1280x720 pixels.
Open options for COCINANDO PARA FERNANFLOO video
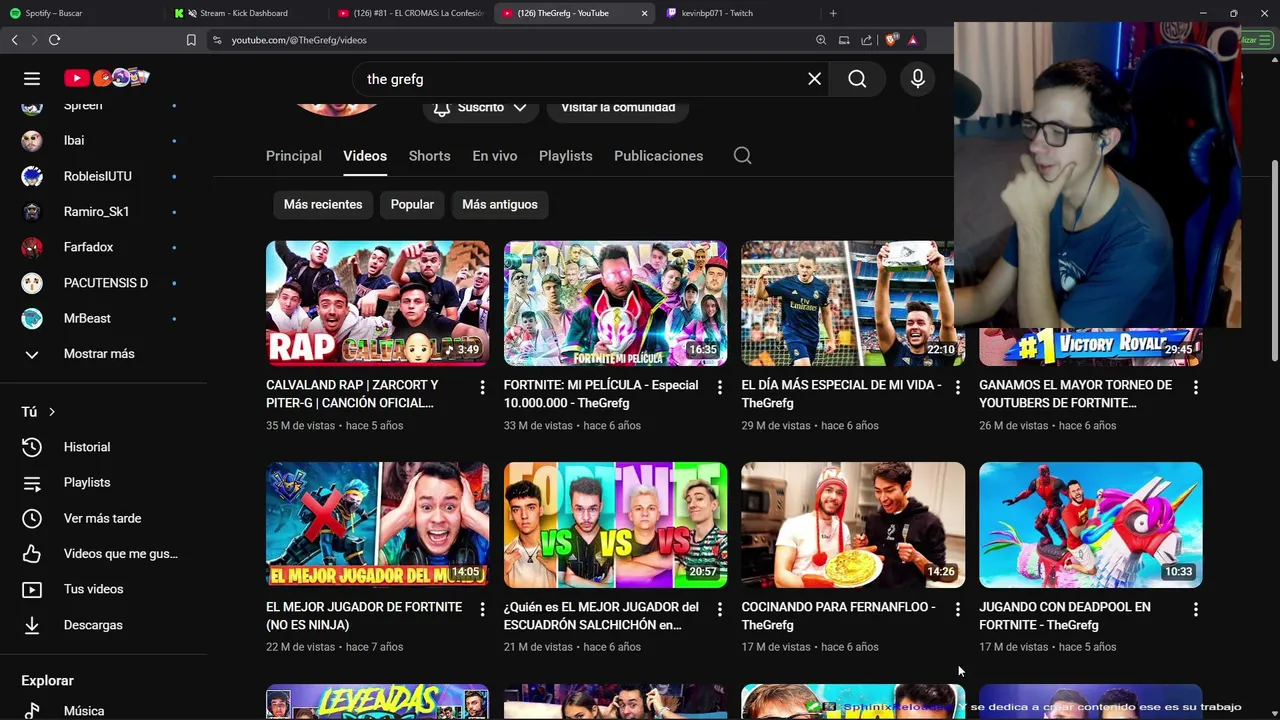957,609
